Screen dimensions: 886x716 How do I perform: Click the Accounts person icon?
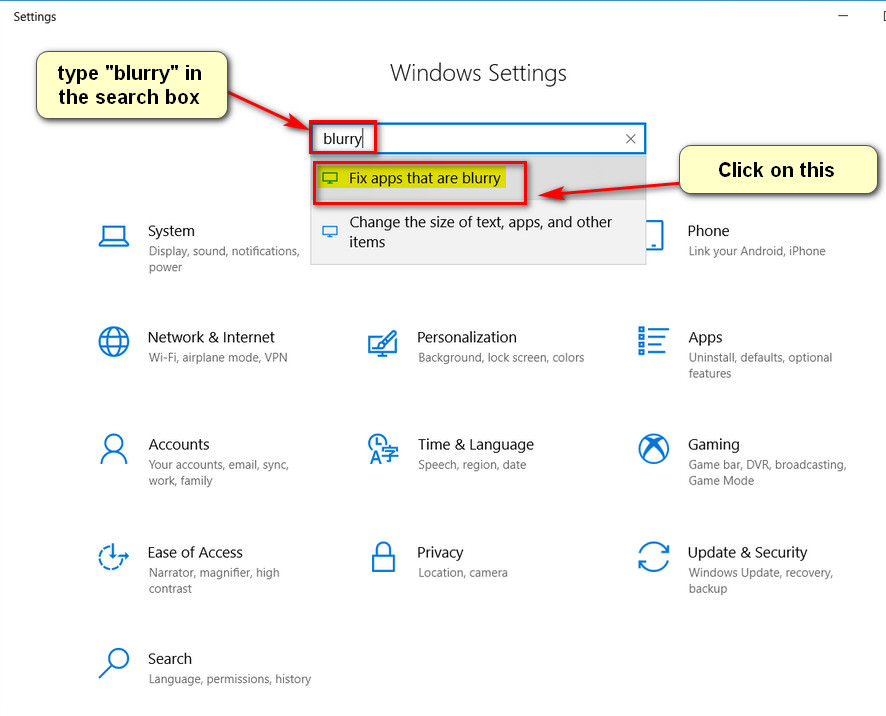tap(114, 449)
